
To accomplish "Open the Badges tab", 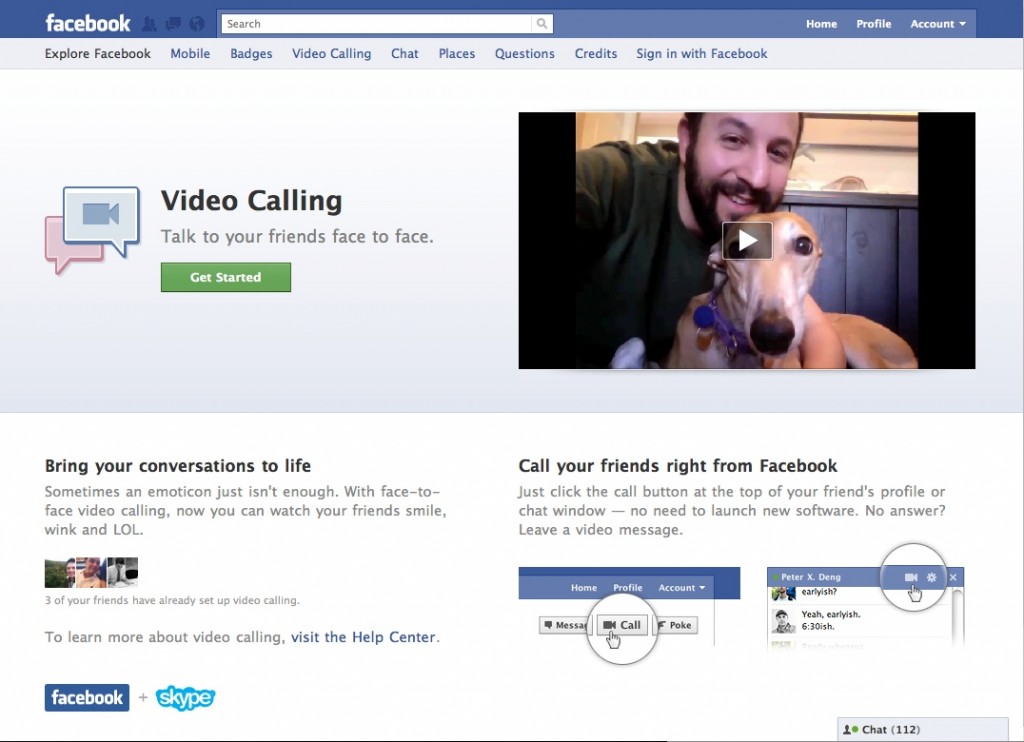I will 251,54.
